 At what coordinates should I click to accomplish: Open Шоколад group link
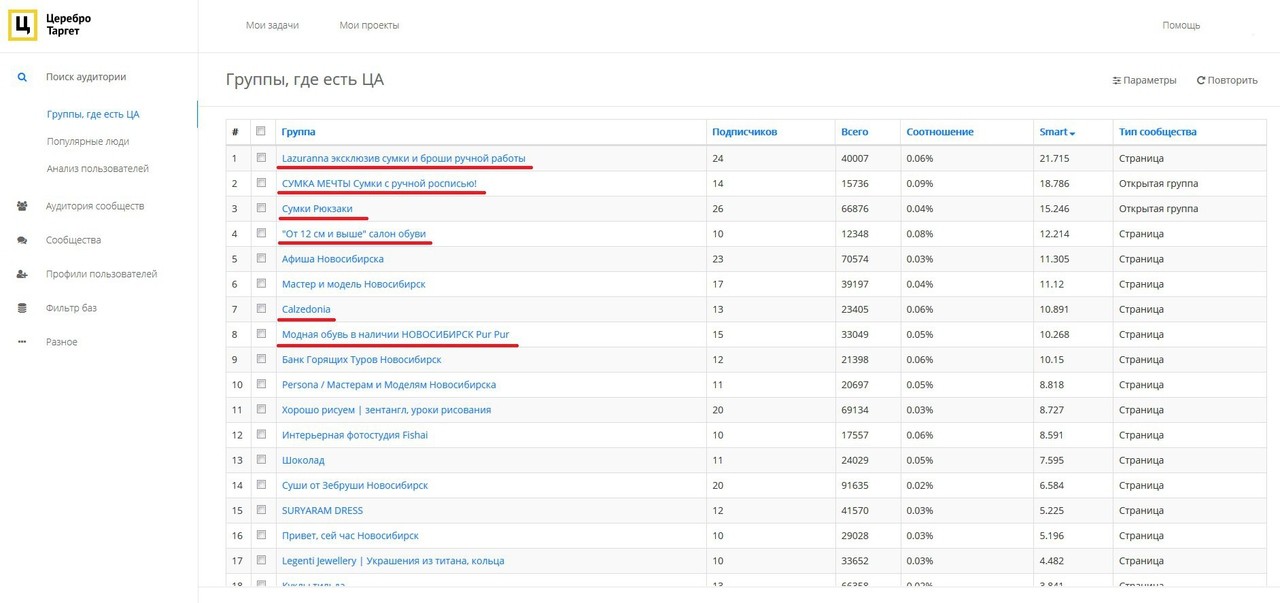303,460
